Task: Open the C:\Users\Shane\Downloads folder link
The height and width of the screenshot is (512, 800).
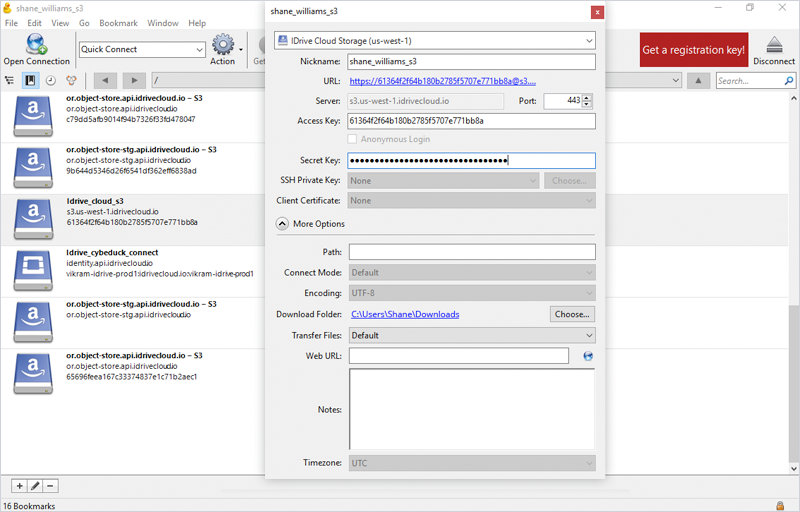Action: pos(405,314)
